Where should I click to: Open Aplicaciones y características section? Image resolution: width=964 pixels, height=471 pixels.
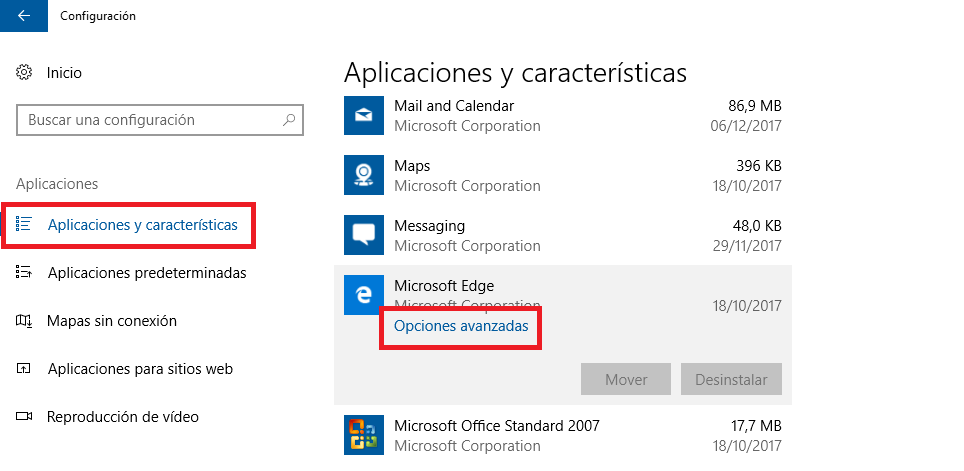click(x=143, y=225)
